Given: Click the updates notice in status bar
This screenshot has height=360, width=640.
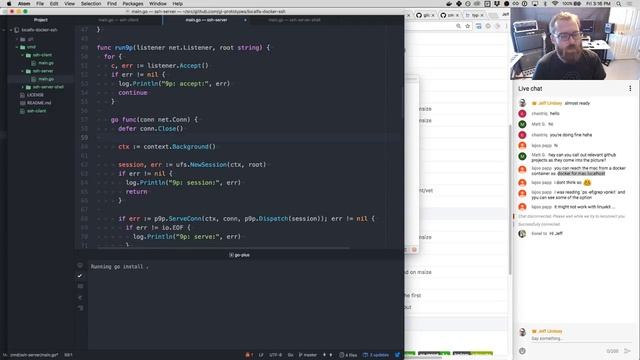Looking at the screenshot, I should [x=376, y=355].
